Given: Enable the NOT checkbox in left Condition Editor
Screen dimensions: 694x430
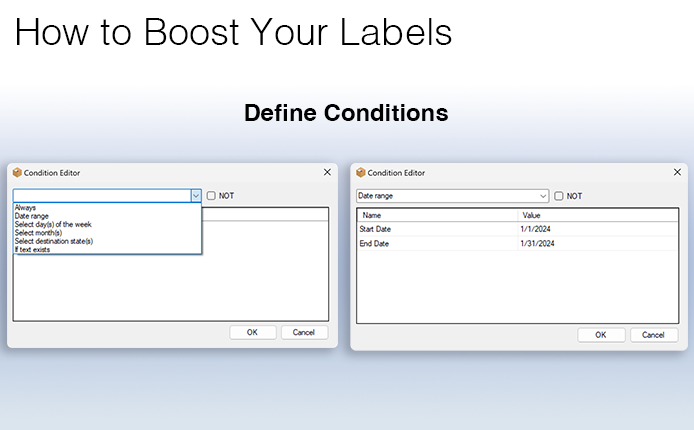Looking at the screenshot, I should coord(211,196).
